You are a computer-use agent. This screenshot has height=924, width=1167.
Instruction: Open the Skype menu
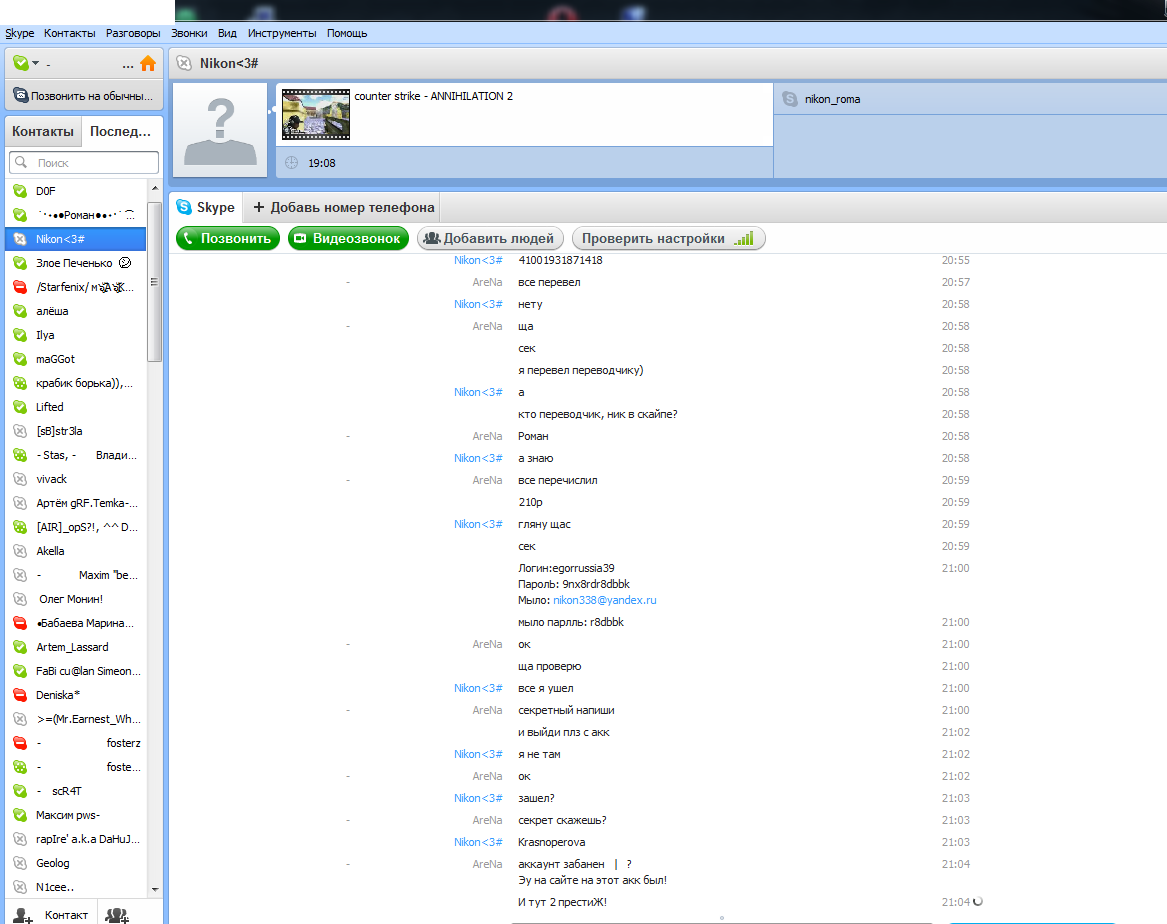[x=19, y=33]
